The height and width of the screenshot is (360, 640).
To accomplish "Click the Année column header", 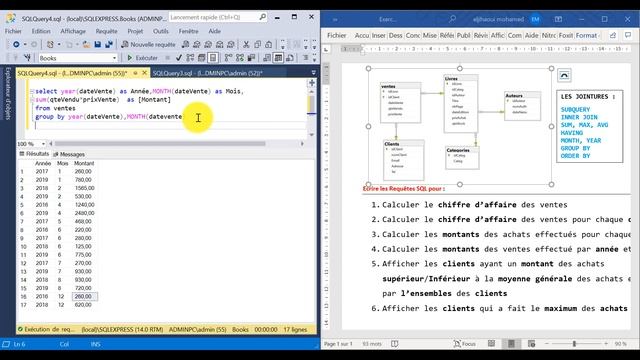I will click(x=42, y=163).
